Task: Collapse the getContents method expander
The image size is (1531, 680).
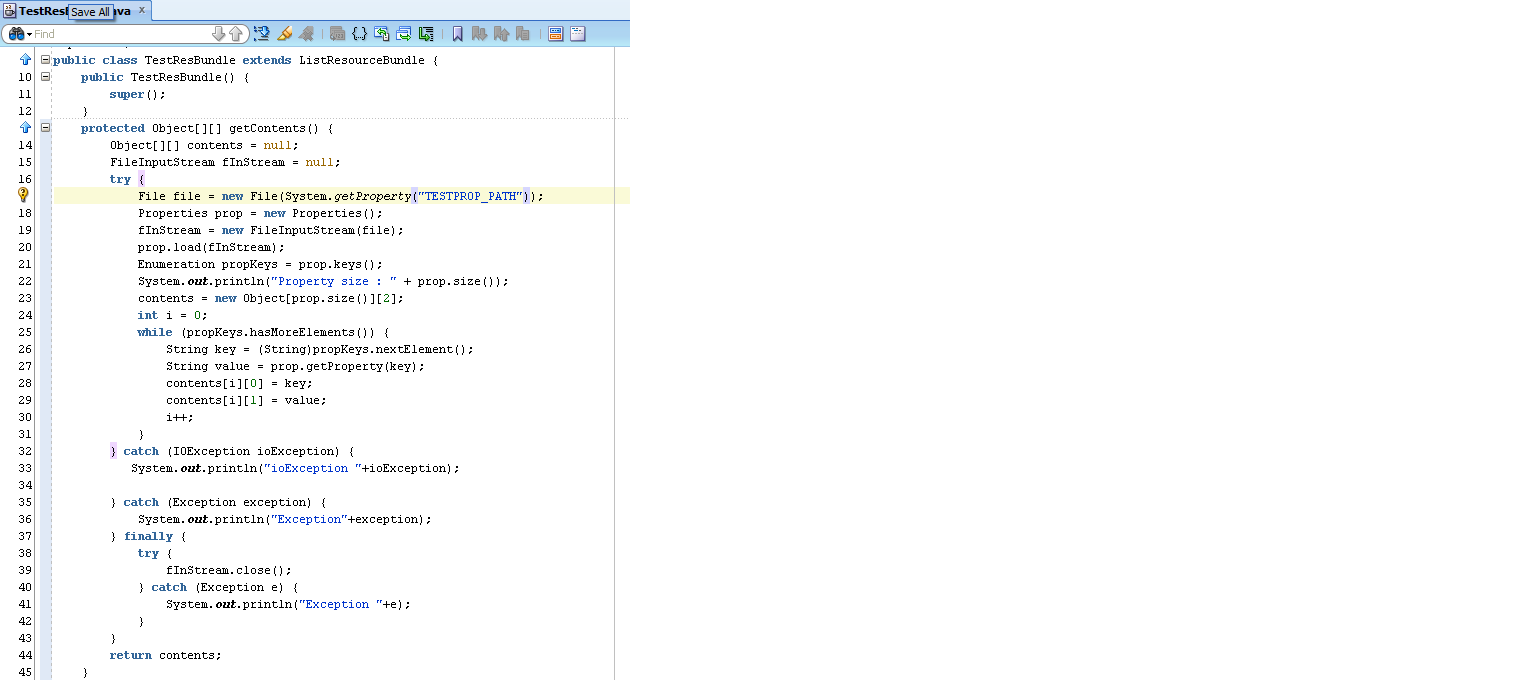Action: pyautogui.click(x=44, y=128)
